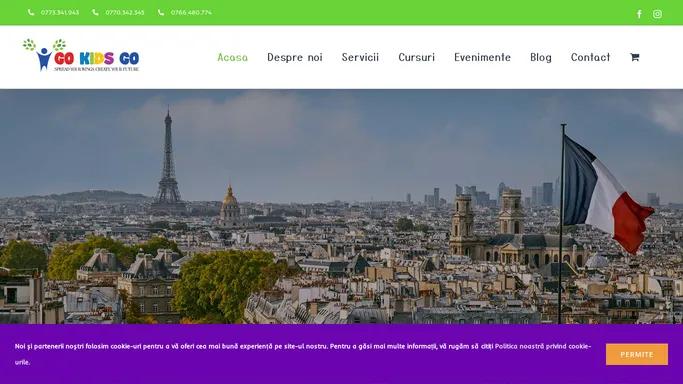Open the Despre noi menu
Image resolution: width=683 pixels, height=384 pixels.
click(295, 57)
